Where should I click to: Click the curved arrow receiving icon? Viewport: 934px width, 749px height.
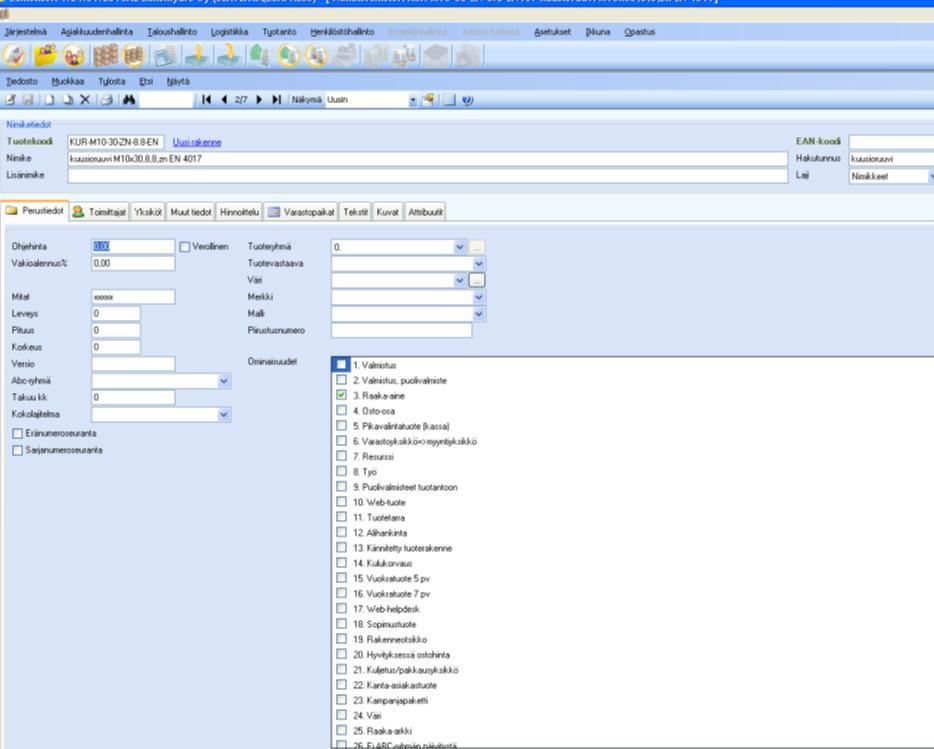228,56
